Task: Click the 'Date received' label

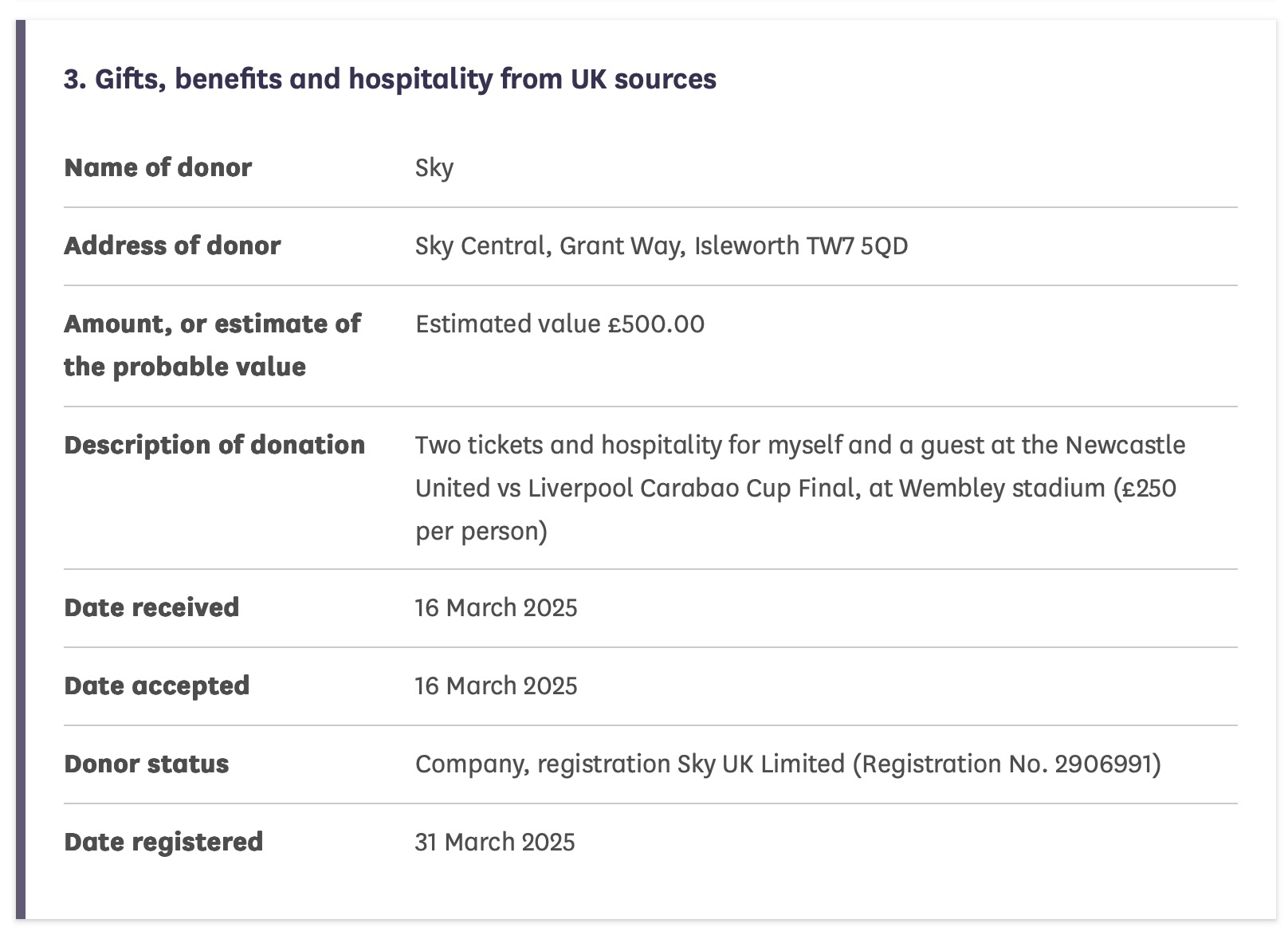Action: point(151,607)
